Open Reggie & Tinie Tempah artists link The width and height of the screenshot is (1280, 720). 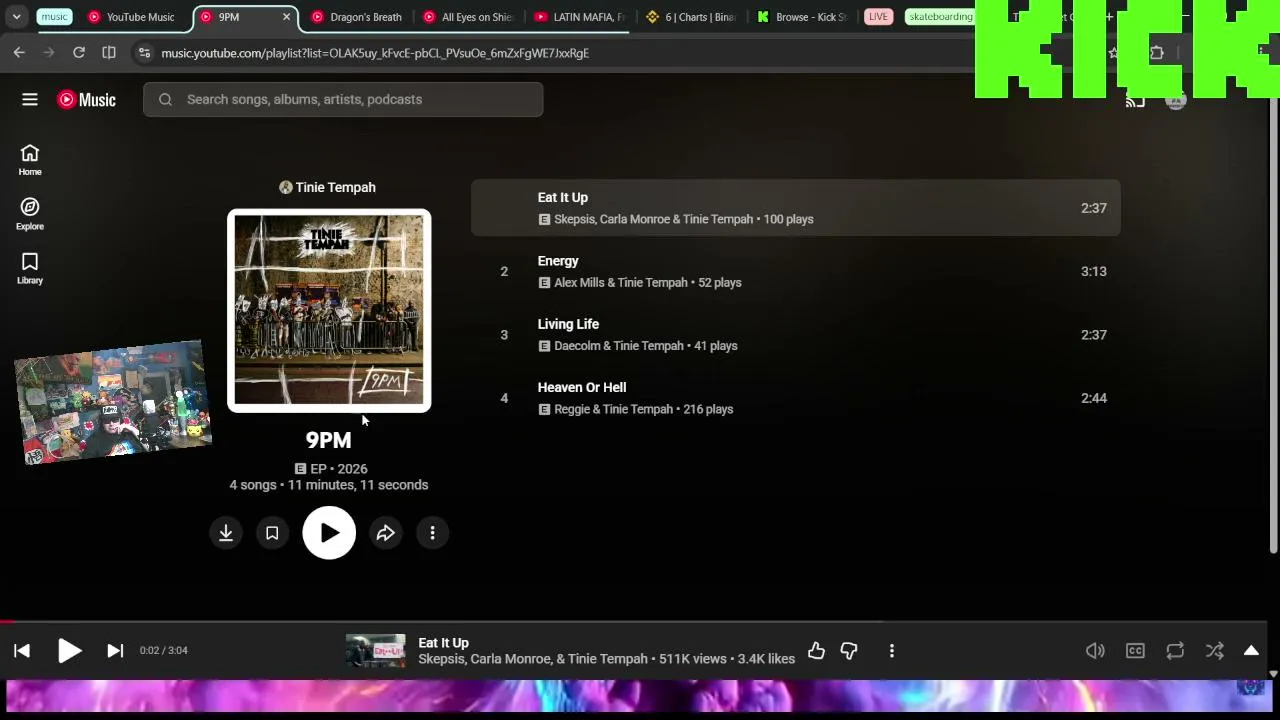614,409
